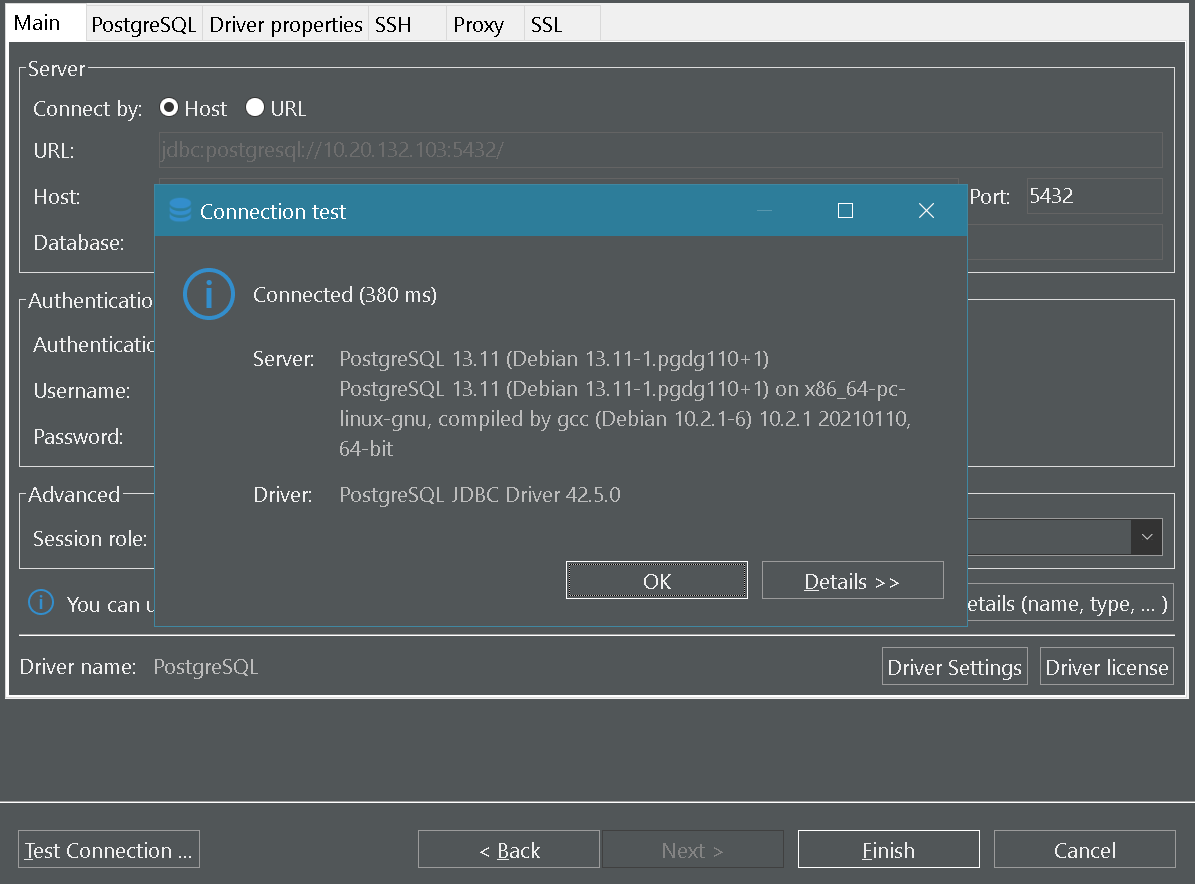
Task: Open the Driver license button
Action: pos(1107,667)
